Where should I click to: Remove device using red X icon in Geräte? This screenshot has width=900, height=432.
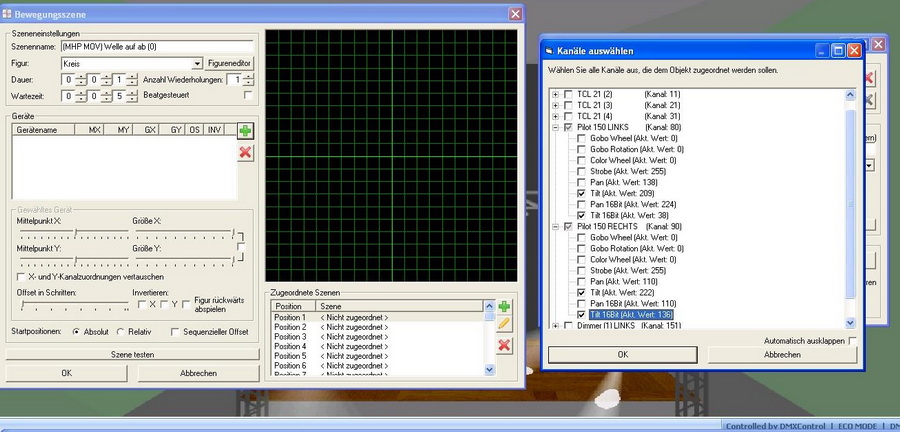[x=245, y=152]
